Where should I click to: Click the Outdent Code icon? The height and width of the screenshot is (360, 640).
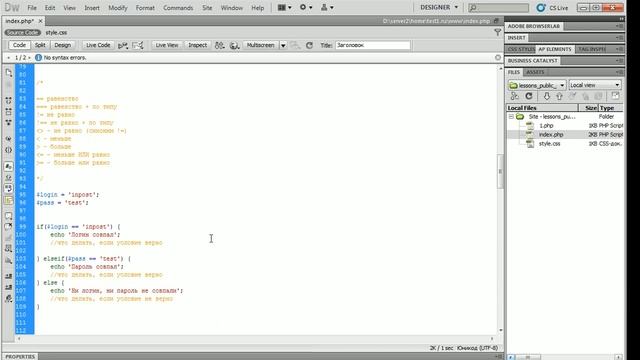[9, 287]
